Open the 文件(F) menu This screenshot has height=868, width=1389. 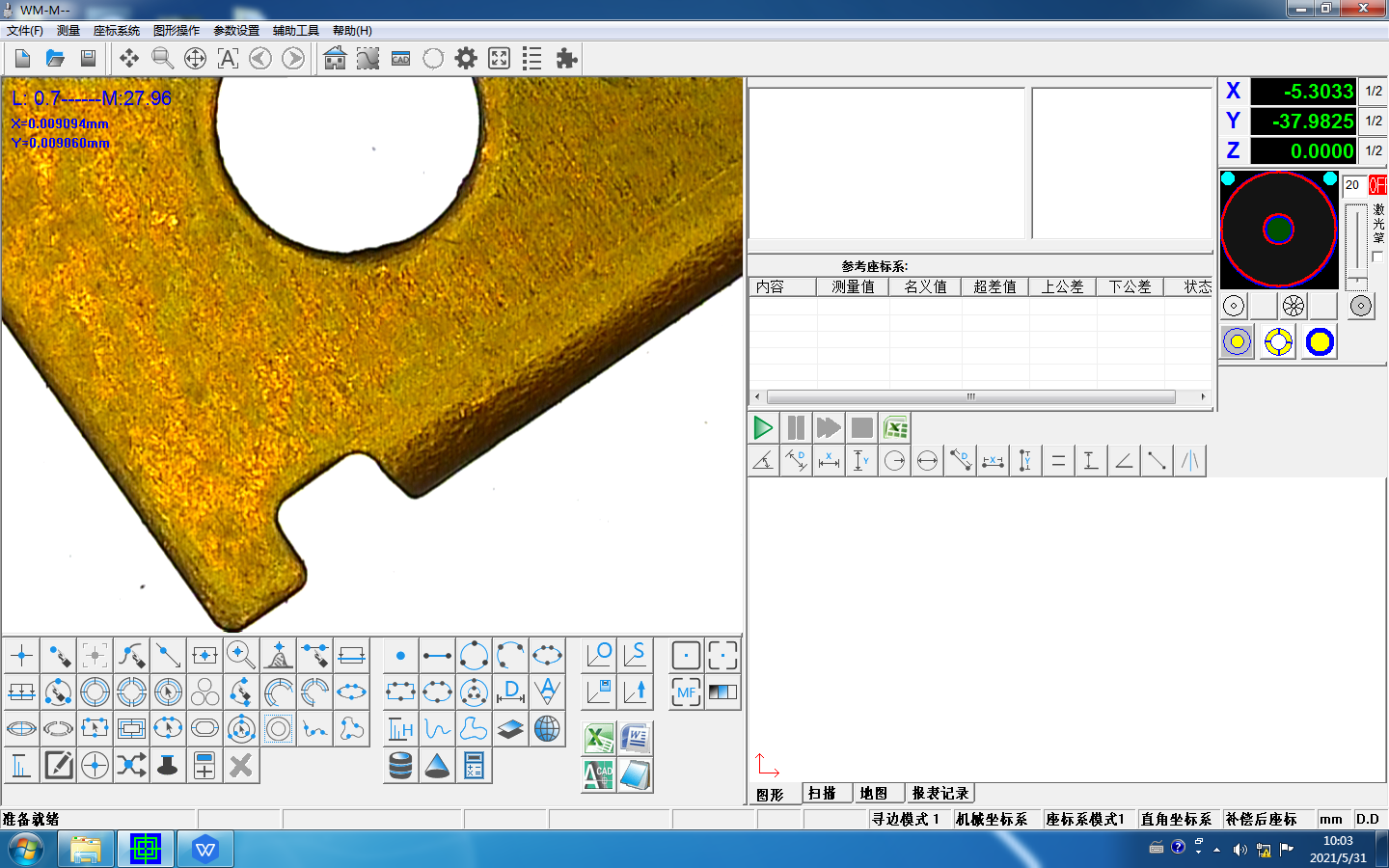tap(25, 31)
